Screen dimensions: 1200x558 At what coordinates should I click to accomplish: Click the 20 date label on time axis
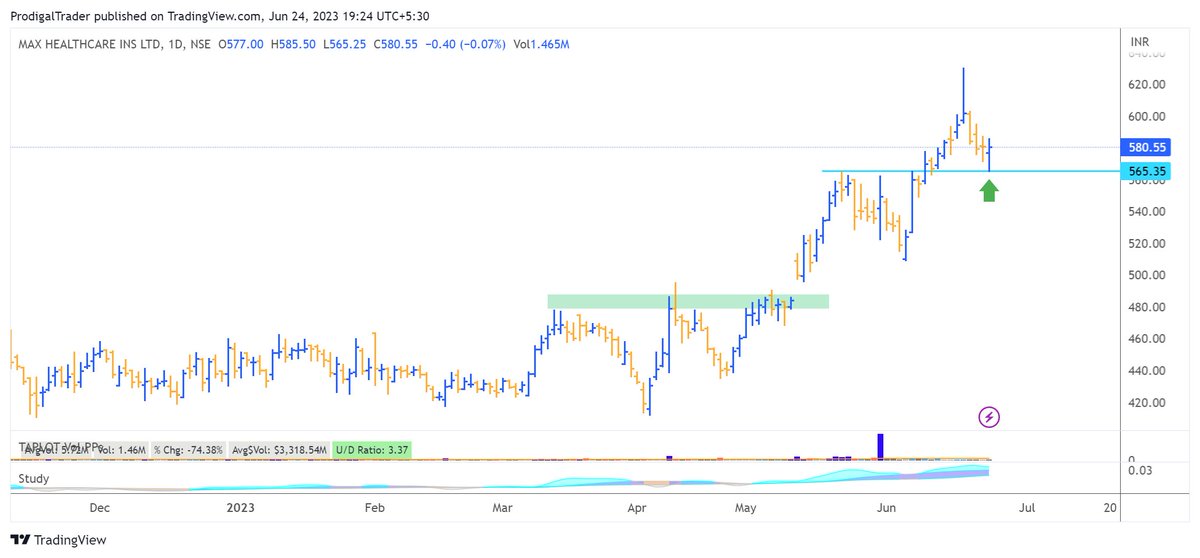click(x=1110, y=508)
